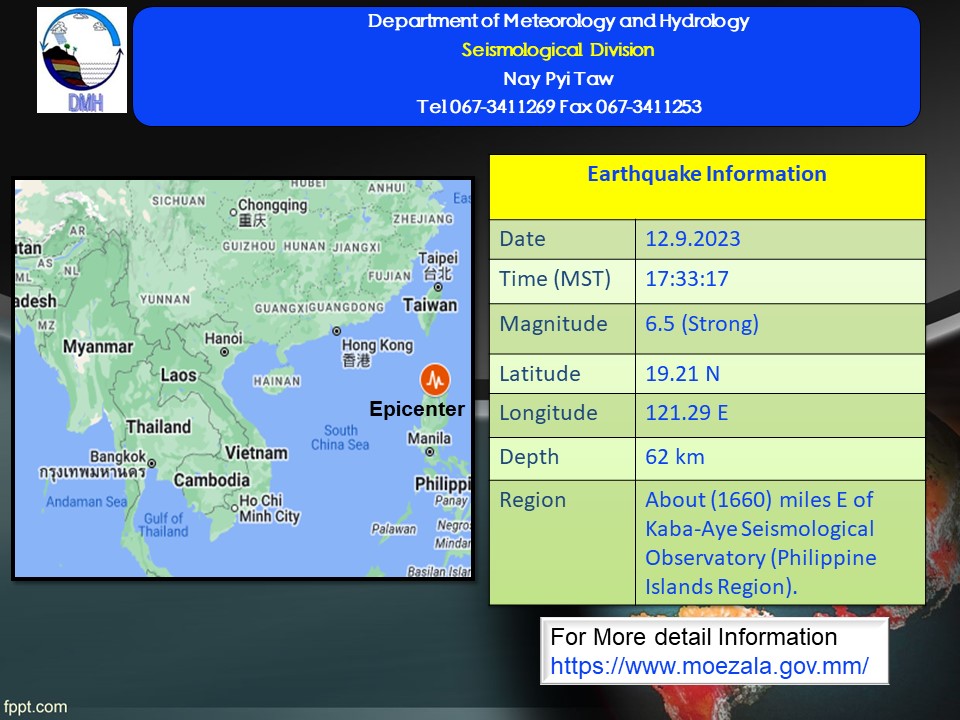
Task: Click the "Laos" label on the map
Action: (x=179, y=375)
